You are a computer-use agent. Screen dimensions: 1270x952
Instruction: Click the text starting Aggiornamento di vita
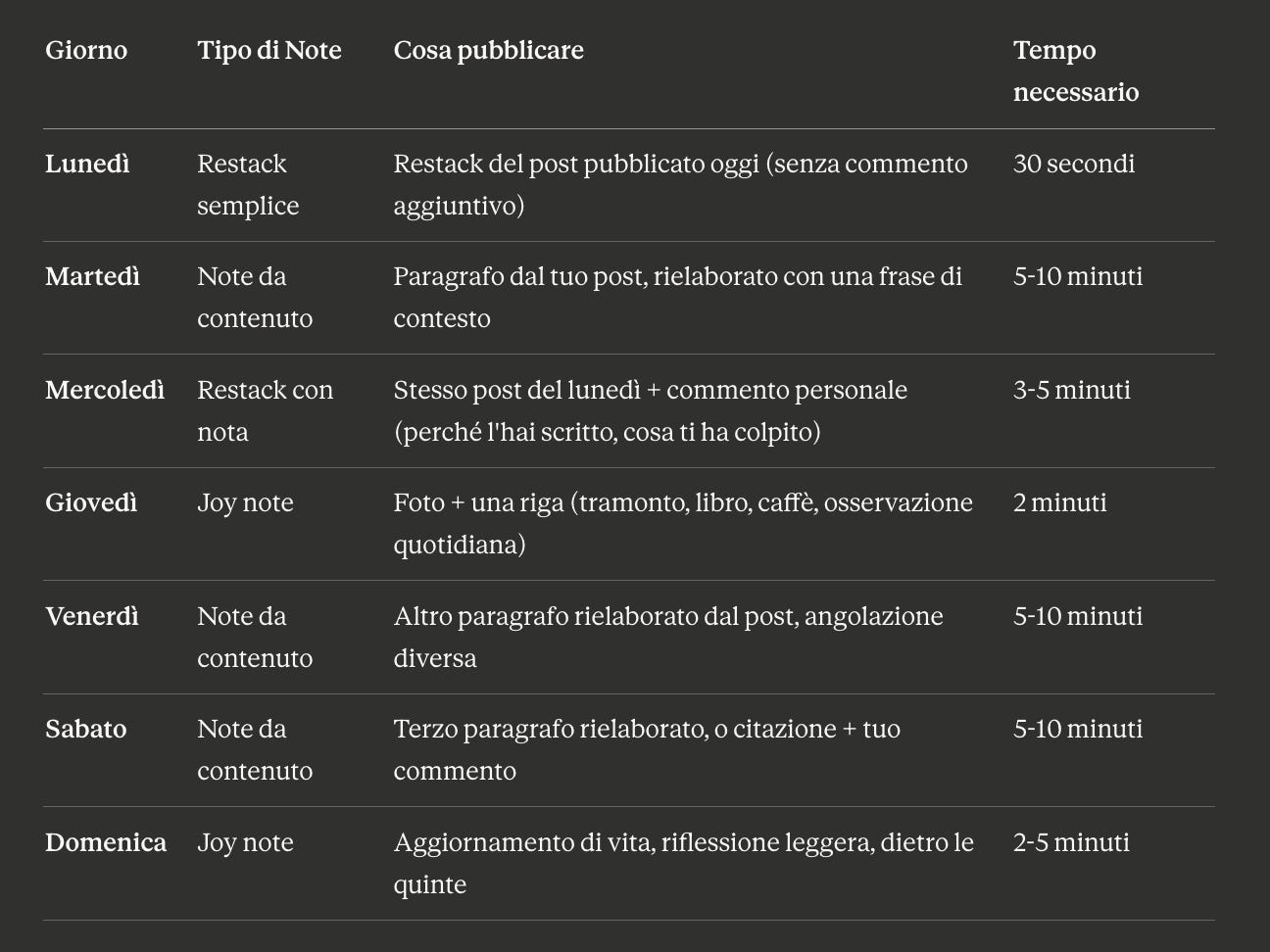(x=683, y=863)
